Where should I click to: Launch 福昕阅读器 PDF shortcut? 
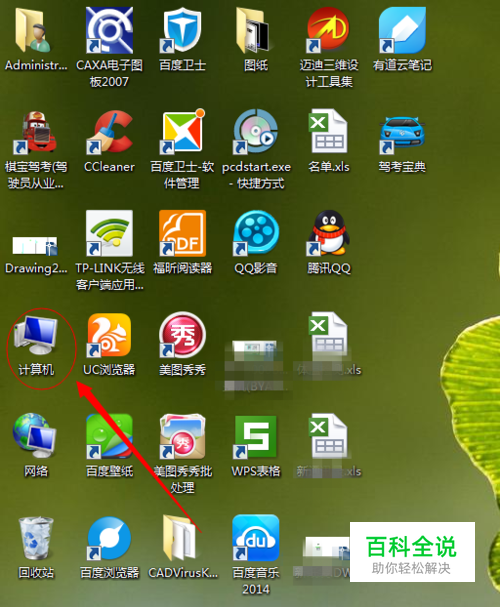(182, 233)
